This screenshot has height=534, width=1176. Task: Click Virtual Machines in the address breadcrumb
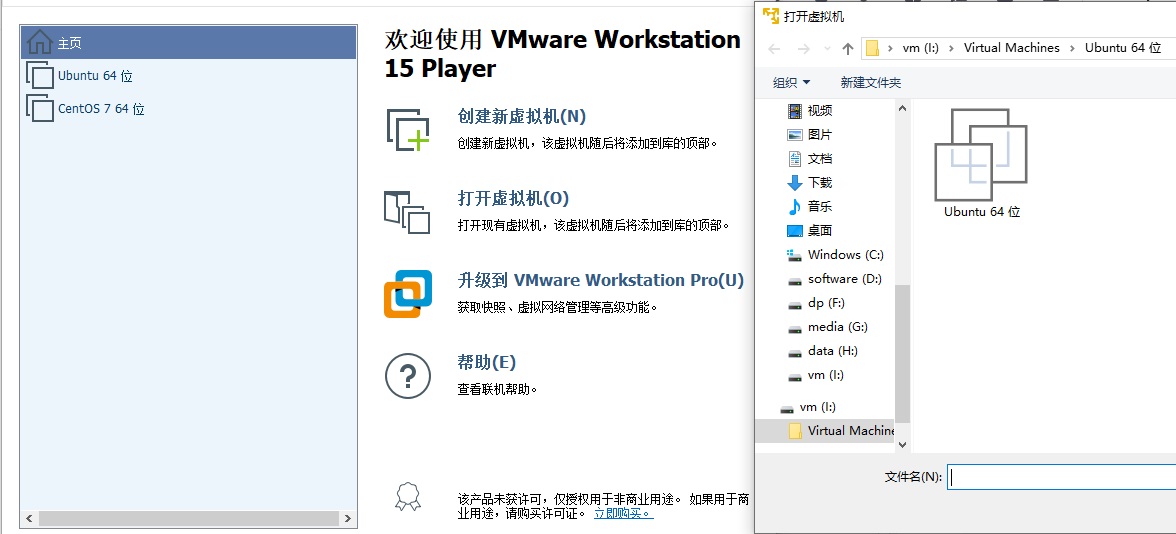[1012, 48]
